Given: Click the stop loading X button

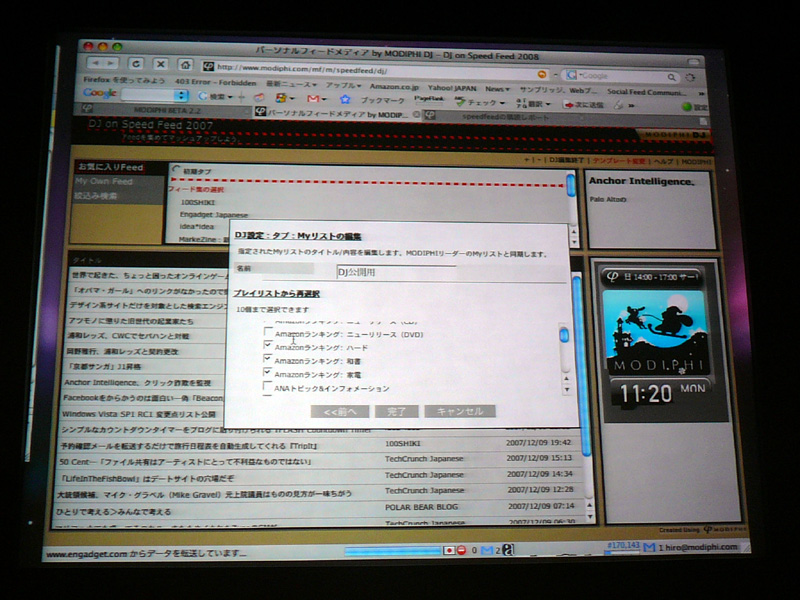Looking at the screenshot, I should 161,64.
